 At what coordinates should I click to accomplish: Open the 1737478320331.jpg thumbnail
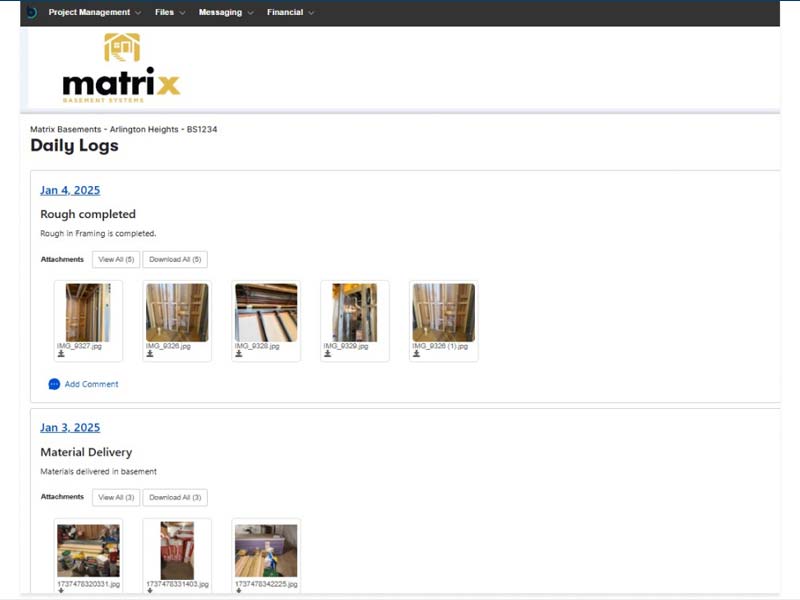(x=88, y=550)
